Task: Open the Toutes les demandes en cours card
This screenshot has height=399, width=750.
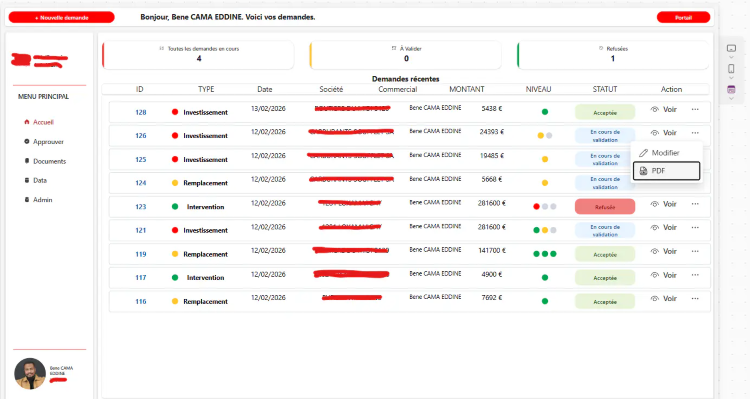Action: click(x=198, y=55)
